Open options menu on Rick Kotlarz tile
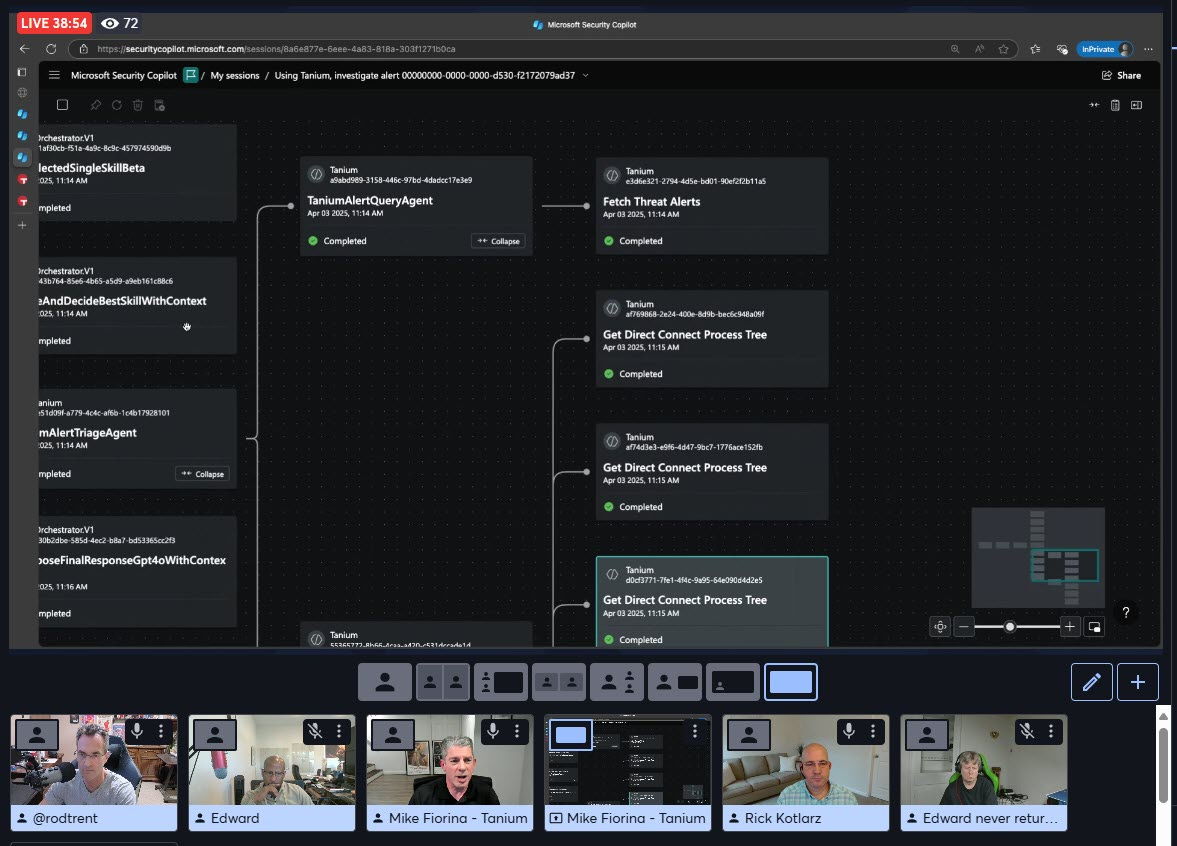 tap(873, 730)
